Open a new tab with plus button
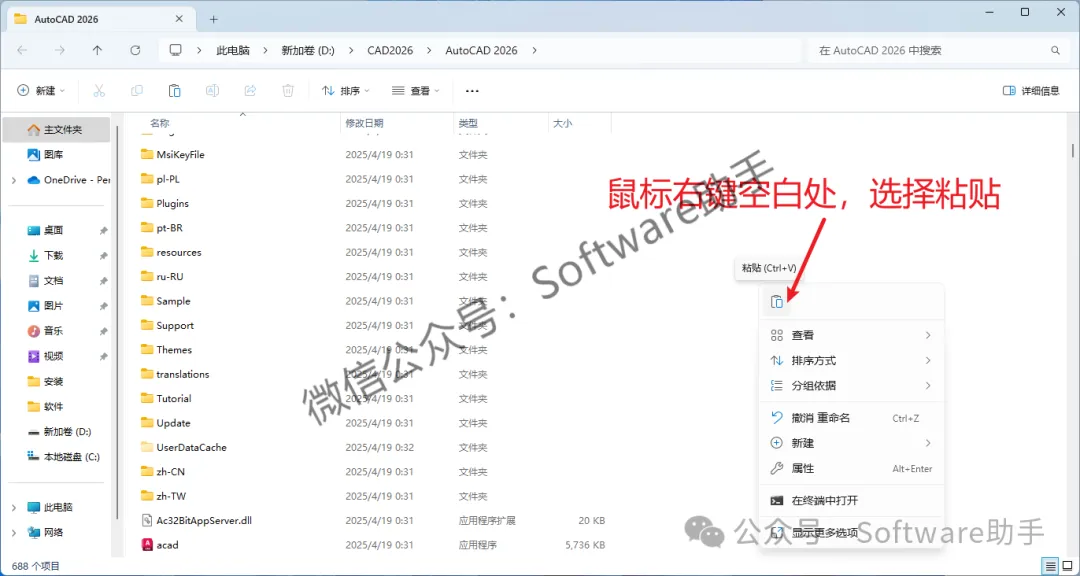The image size is (1080, 576). [214, 19]
